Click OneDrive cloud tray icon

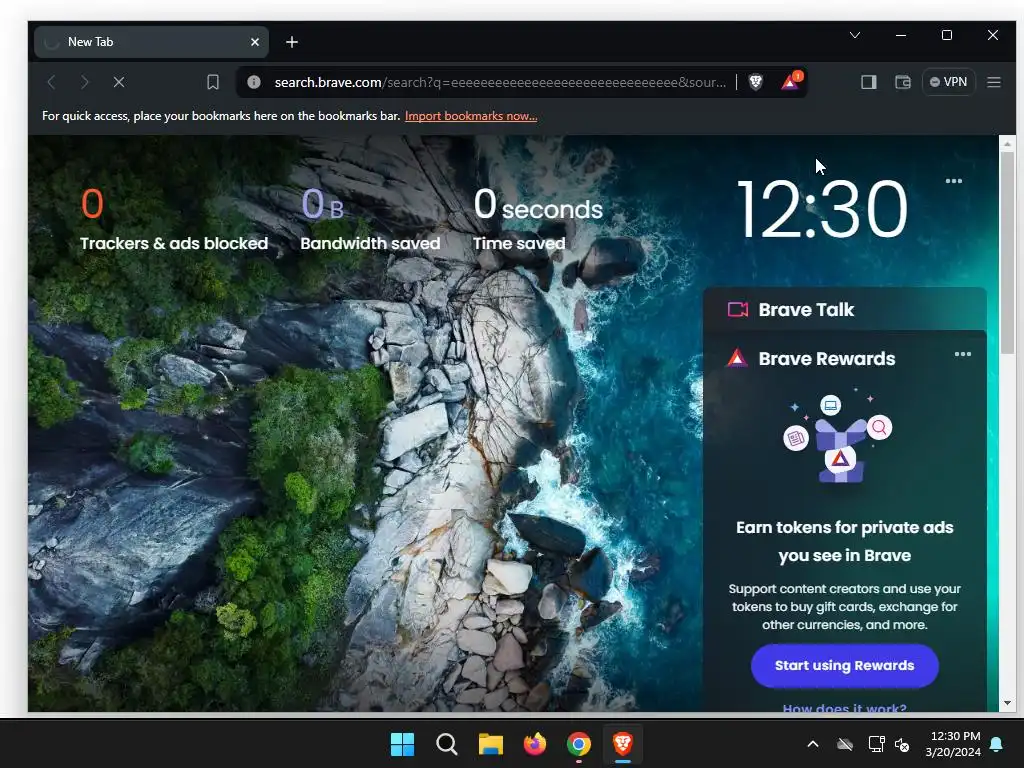845,744
